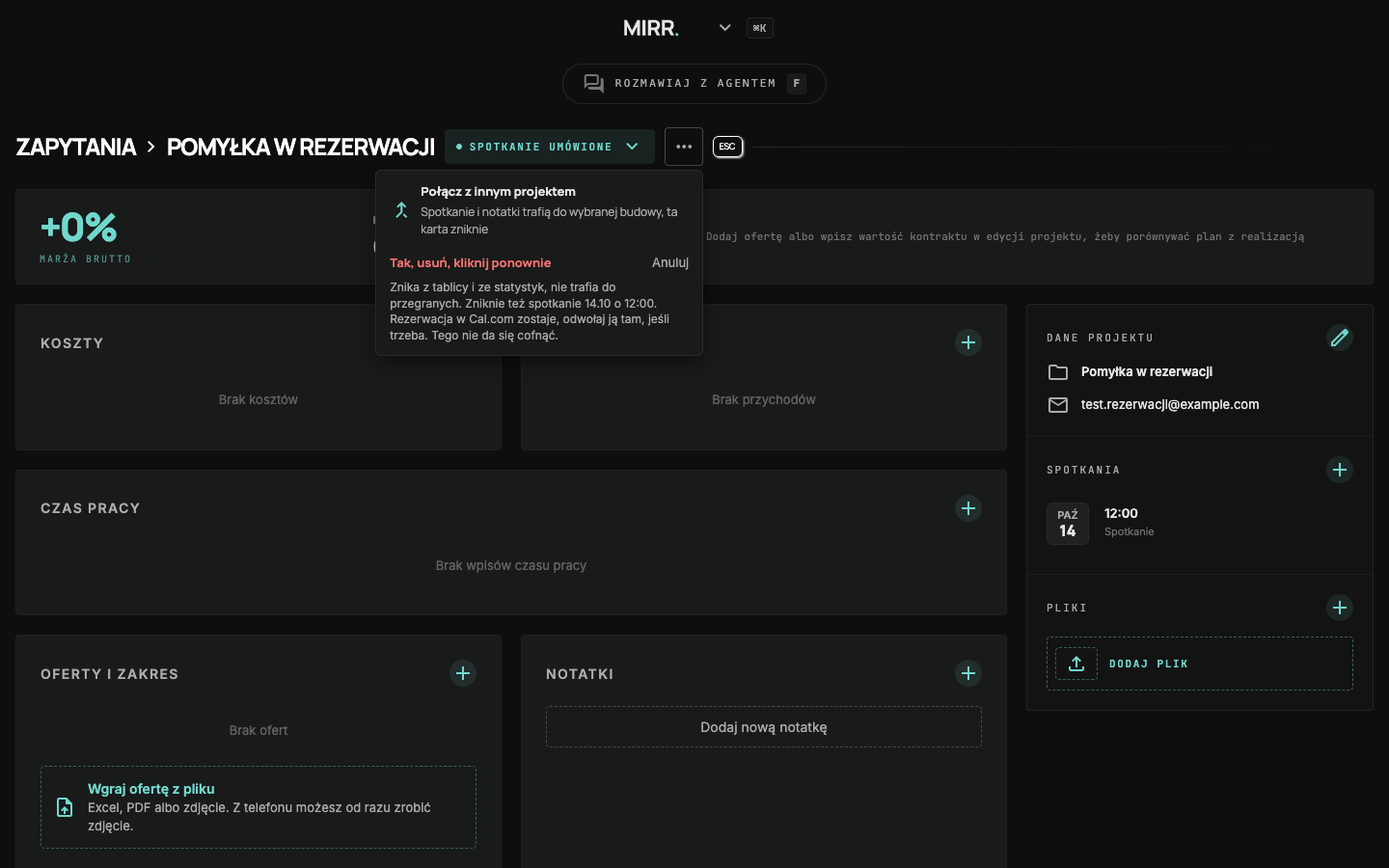Click Dodaj plik upload button
1389x868 pixels.
[x=1200, y=664]
